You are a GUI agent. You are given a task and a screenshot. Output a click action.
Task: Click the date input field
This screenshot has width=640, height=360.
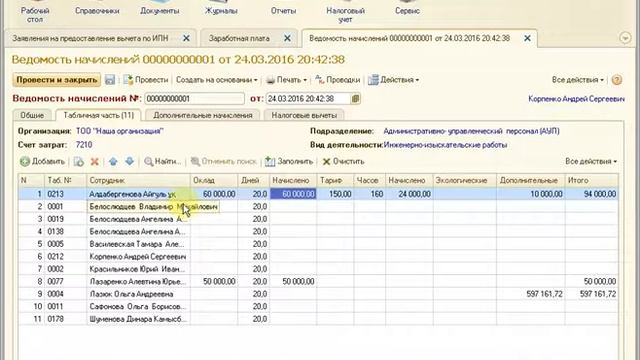tap(309, 99)
